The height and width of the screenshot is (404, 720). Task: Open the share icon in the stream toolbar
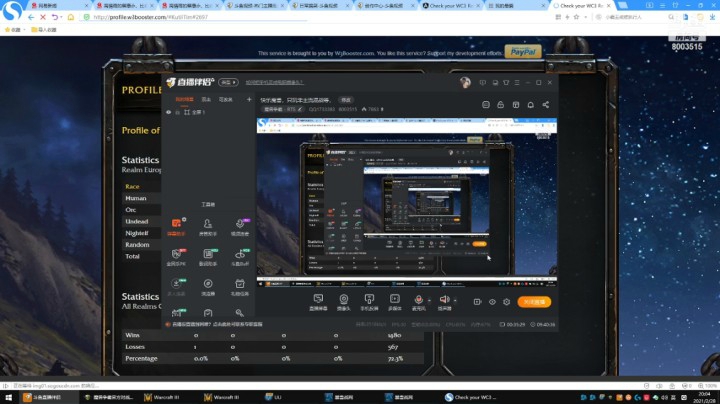pyautogui.click(x=546, y=105)
